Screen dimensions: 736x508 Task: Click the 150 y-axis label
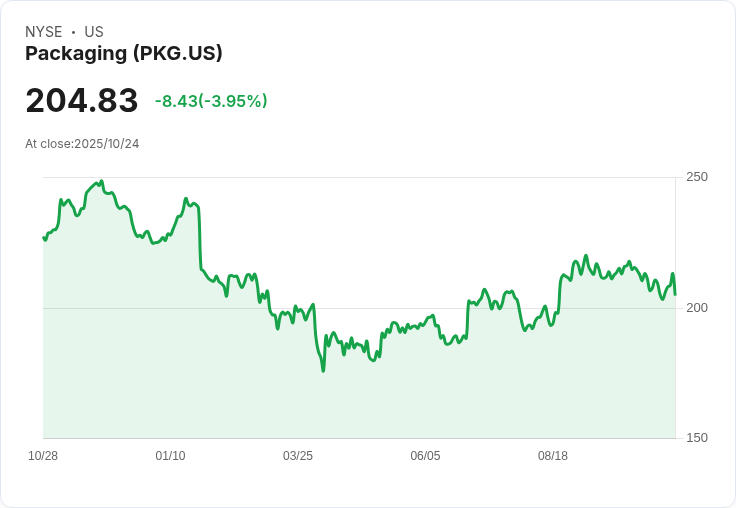point(696,438)
